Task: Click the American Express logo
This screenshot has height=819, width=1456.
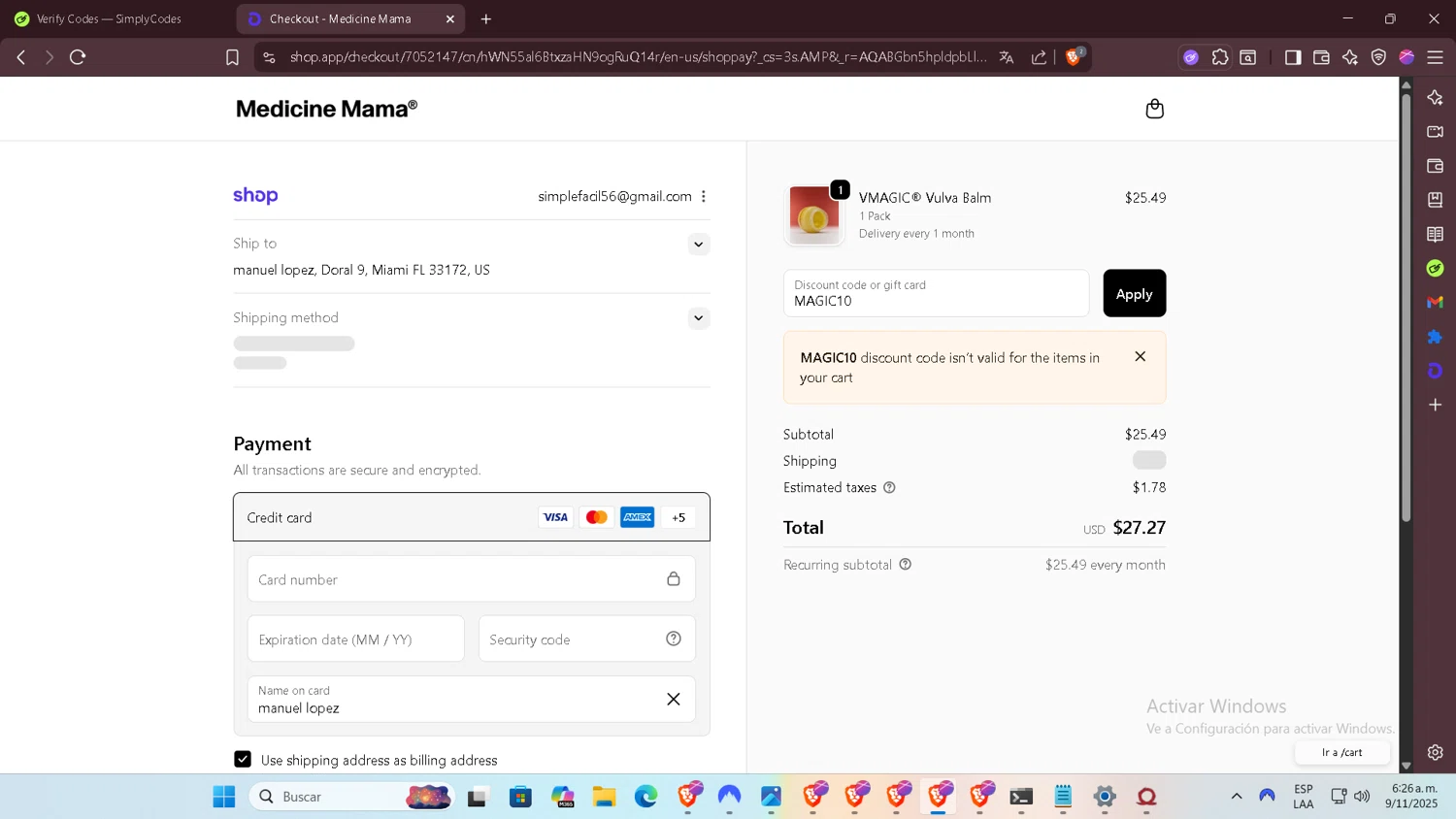Action: [638, 517]
